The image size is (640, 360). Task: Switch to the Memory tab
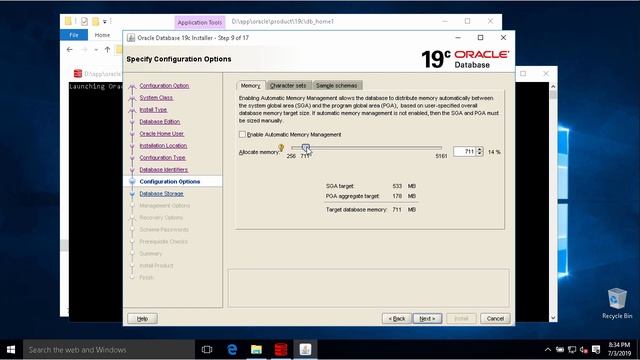coord(251,85)
